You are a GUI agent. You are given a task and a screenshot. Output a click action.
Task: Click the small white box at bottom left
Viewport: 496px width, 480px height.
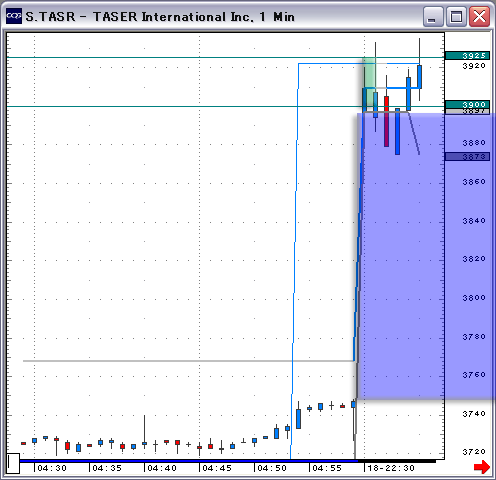[13, 463]
